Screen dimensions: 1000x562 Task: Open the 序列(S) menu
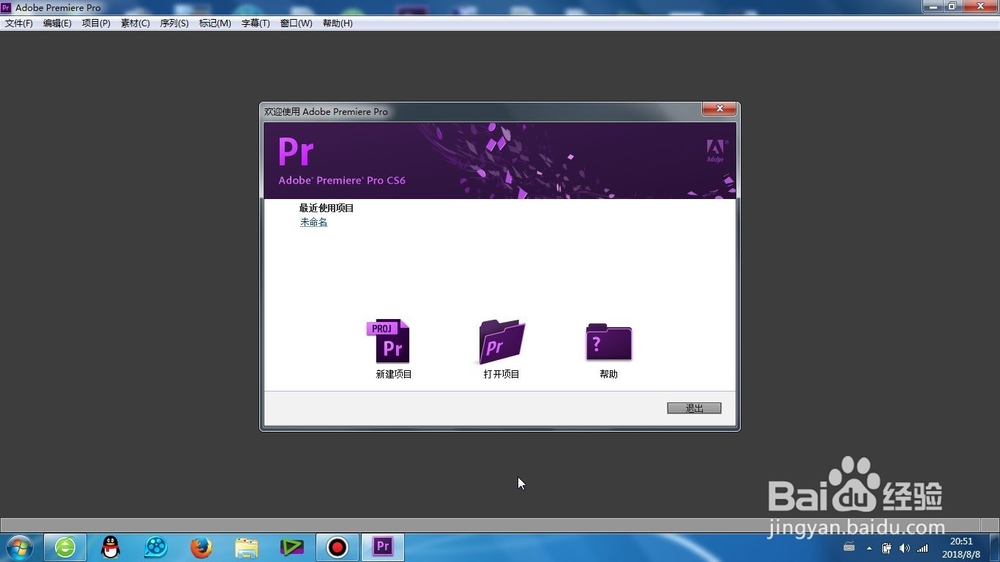tap(174, 23)
